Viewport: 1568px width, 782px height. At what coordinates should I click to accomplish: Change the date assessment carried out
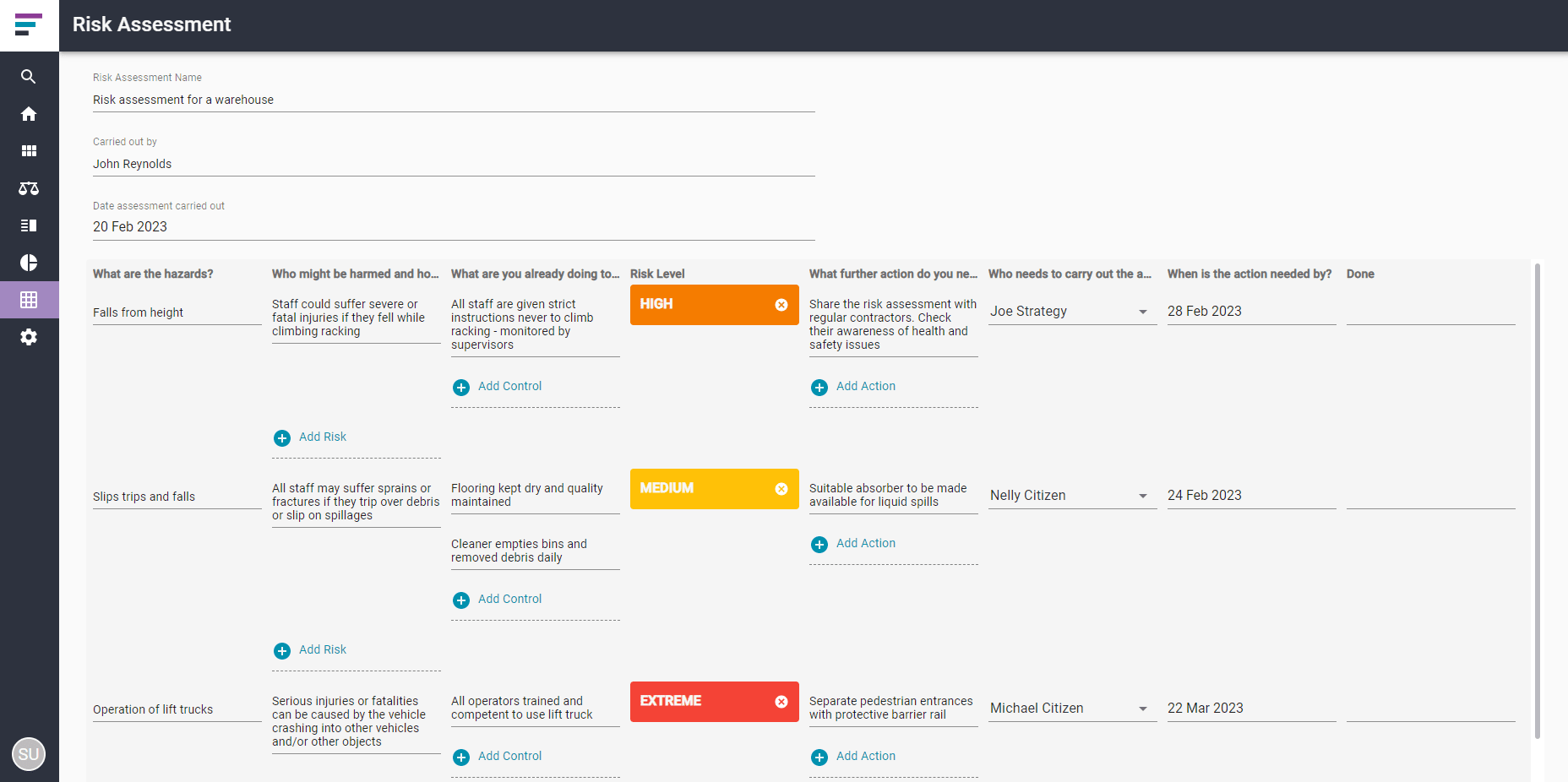coord(454,227)
